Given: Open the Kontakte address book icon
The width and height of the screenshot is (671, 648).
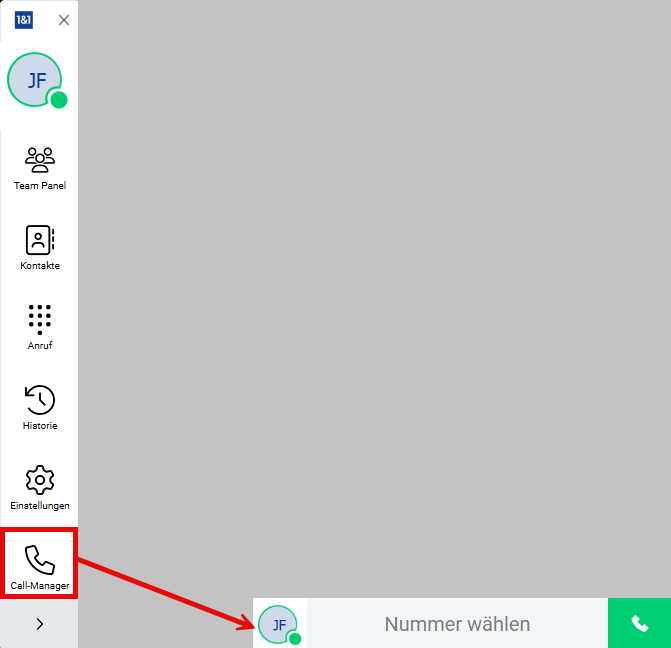Looking at the screenshot, I should pyautogui.click(x=40, y=240).
